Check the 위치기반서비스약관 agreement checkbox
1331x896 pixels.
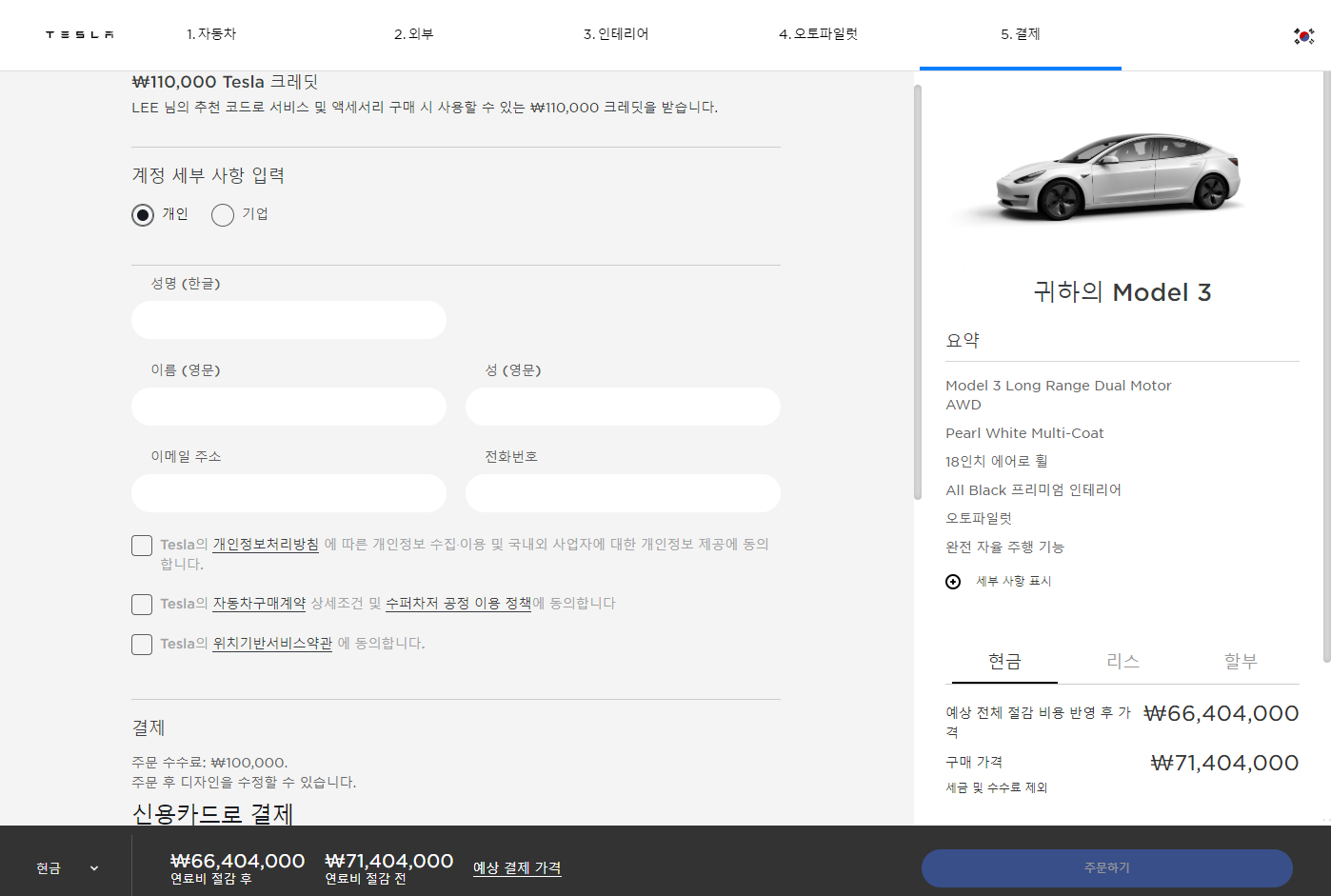click(142, 645)
